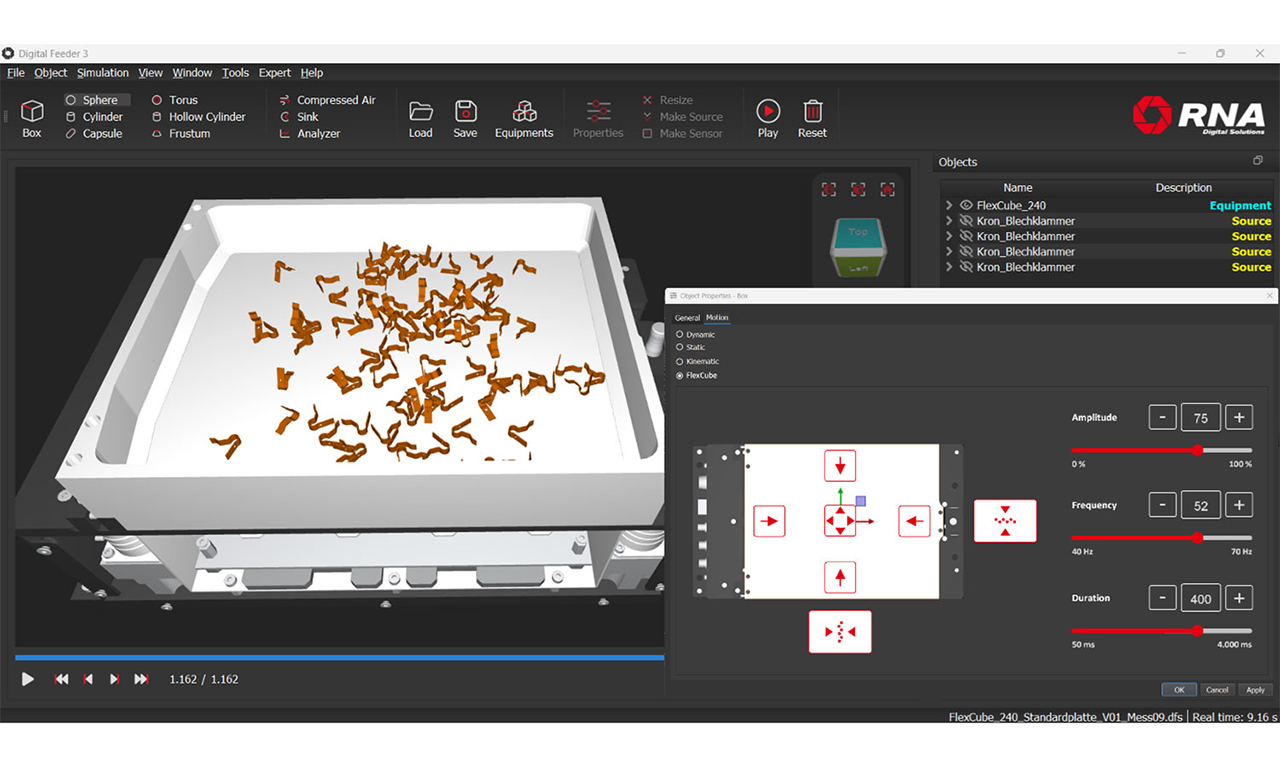The image size is (1280, 767).
Task: Confirm Object Properties with OK
Action: (x=1179, y=690)
